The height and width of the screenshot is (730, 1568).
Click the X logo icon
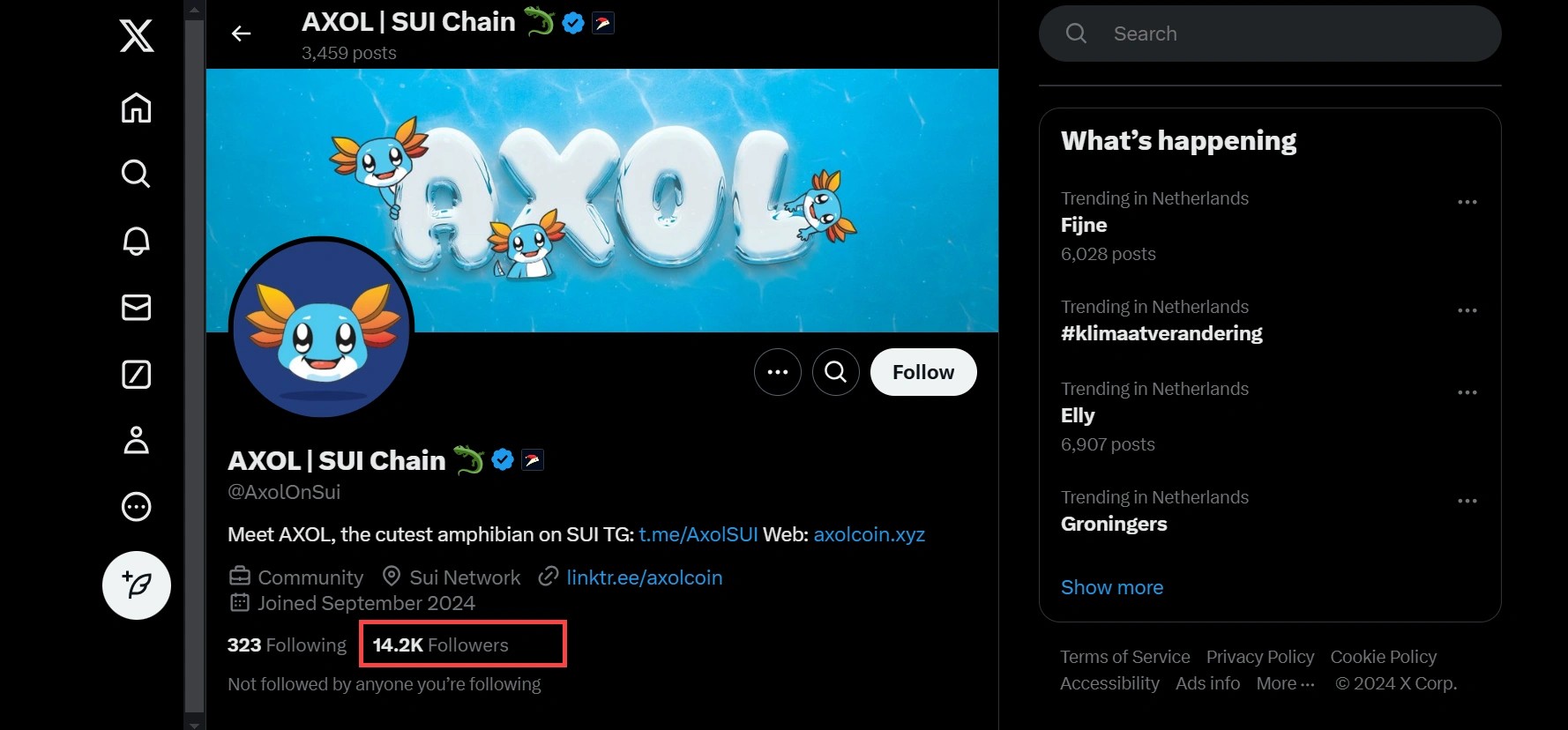tap(137, 36)
